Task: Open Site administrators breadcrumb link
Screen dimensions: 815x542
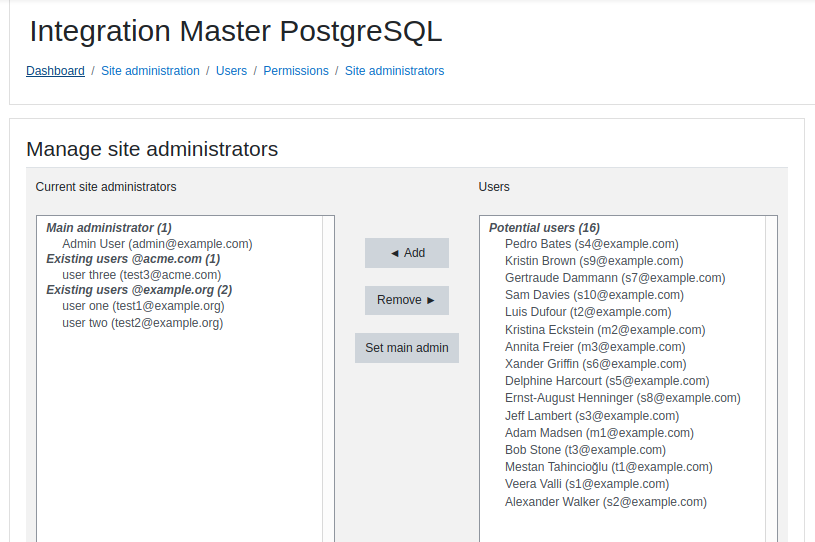Action: pos(395,71)
